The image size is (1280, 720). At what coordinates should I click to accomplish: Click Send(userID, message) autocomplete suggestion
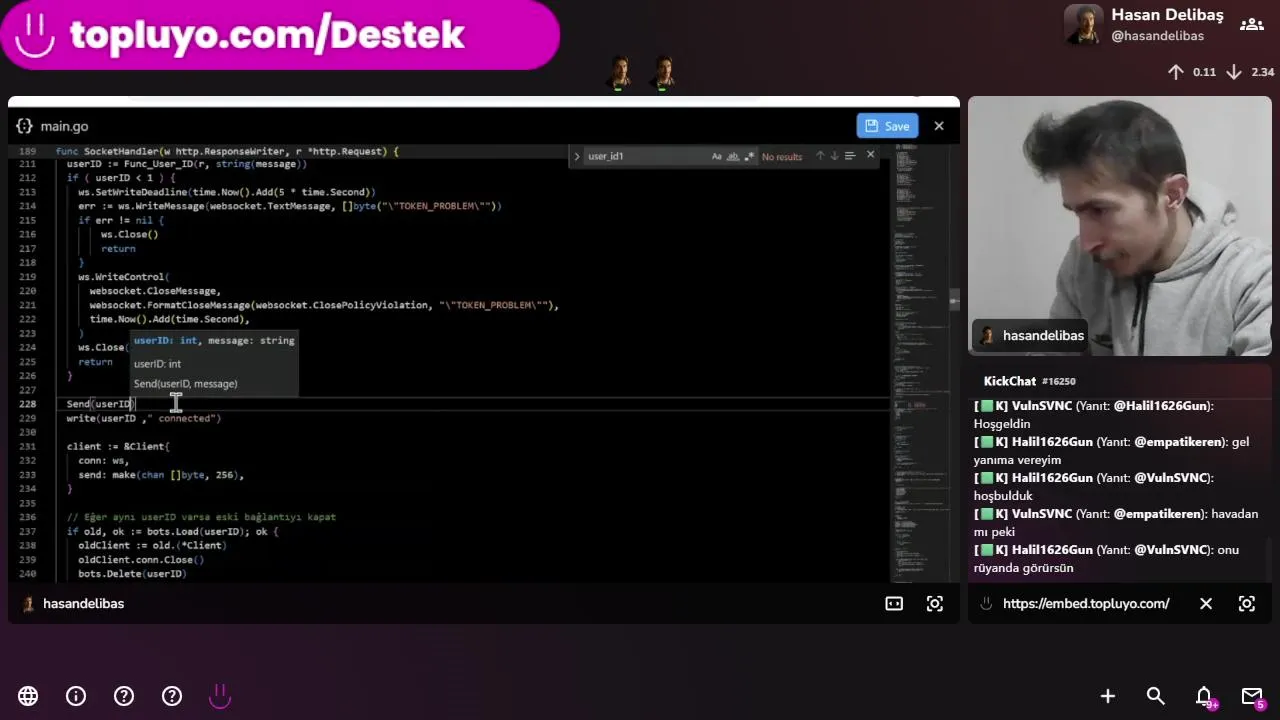[x=186, y=384]
